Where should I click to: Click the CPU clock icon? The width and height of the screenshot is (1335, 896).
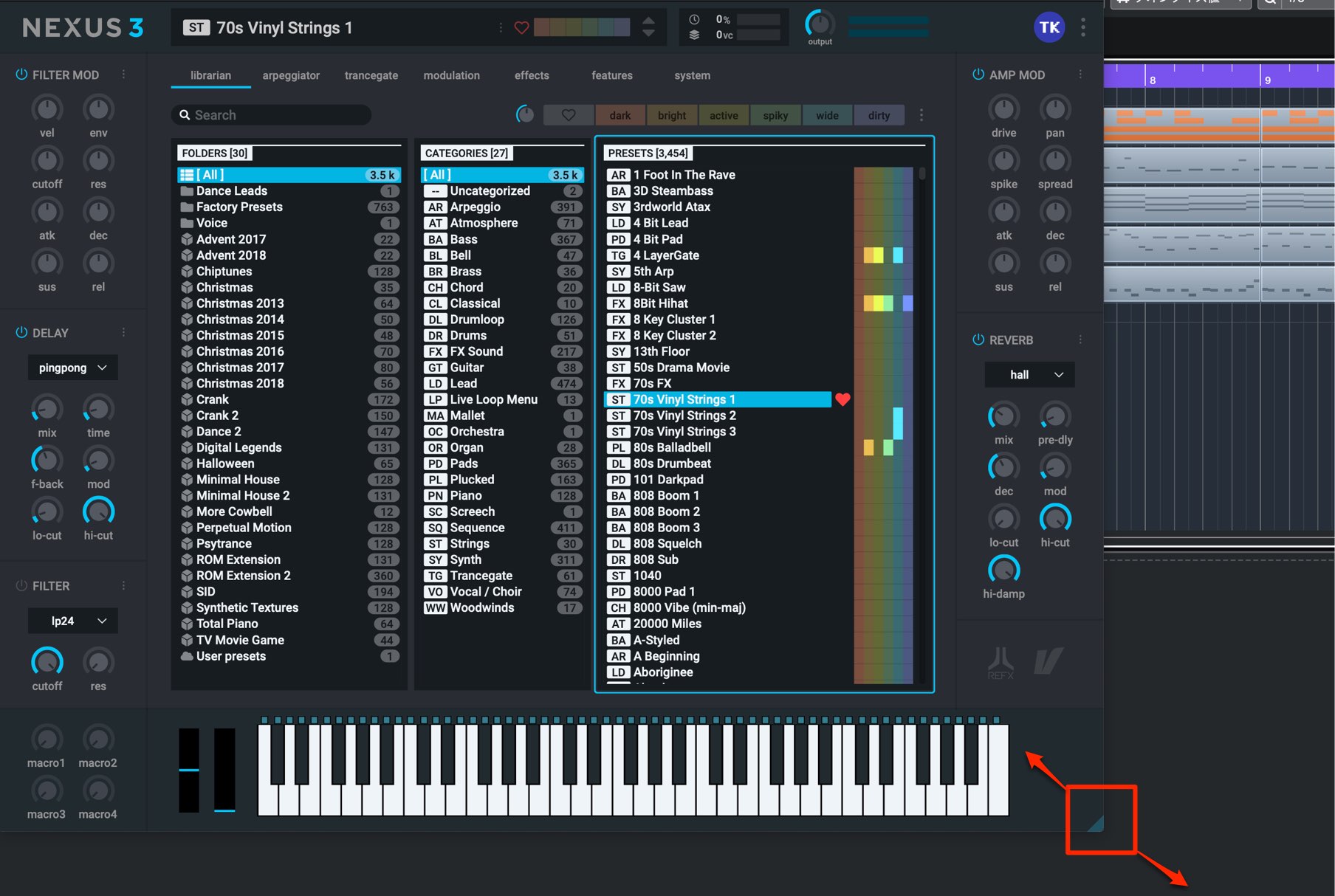tap(694, 19)
